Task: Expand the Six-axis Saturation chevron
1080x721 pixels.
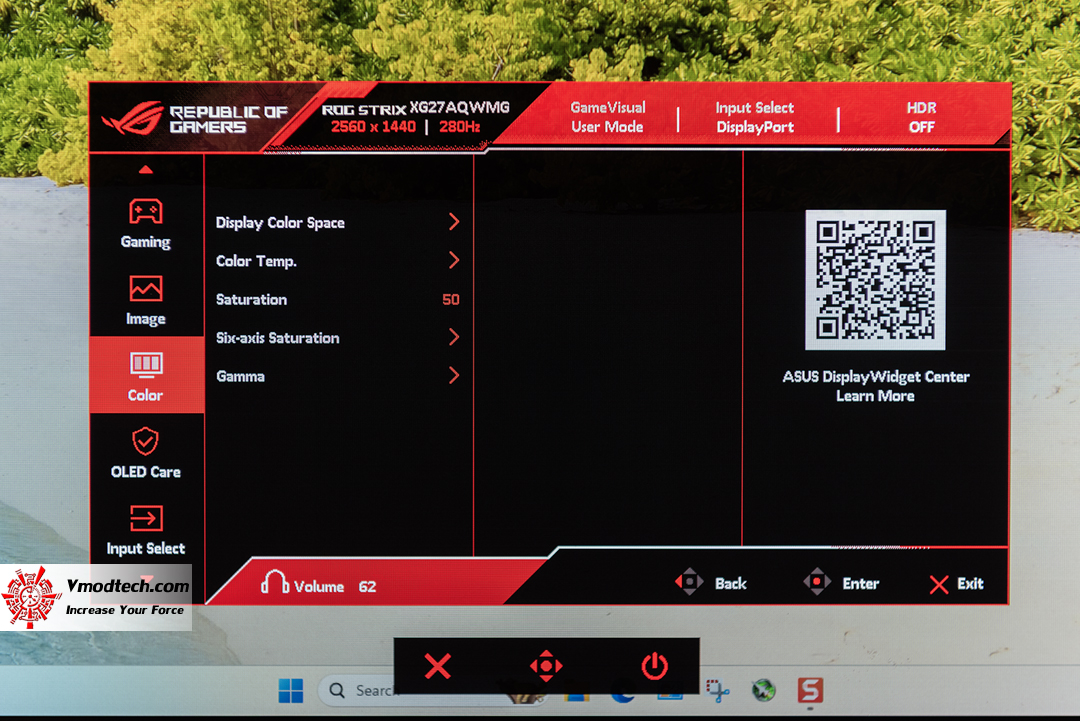Action: click(x=454, y=337)
